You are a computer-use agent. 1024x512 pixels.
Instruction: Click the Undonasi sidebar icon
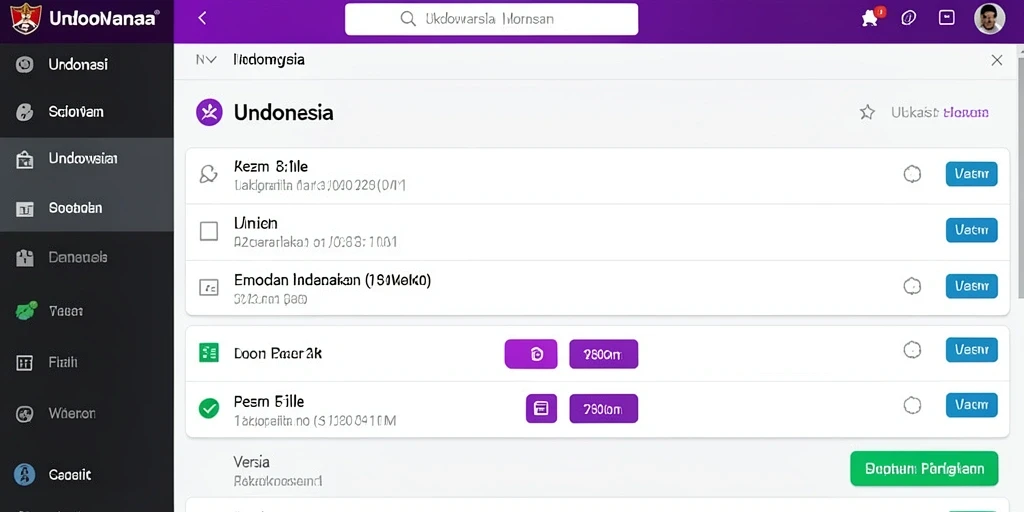(24, 65)
